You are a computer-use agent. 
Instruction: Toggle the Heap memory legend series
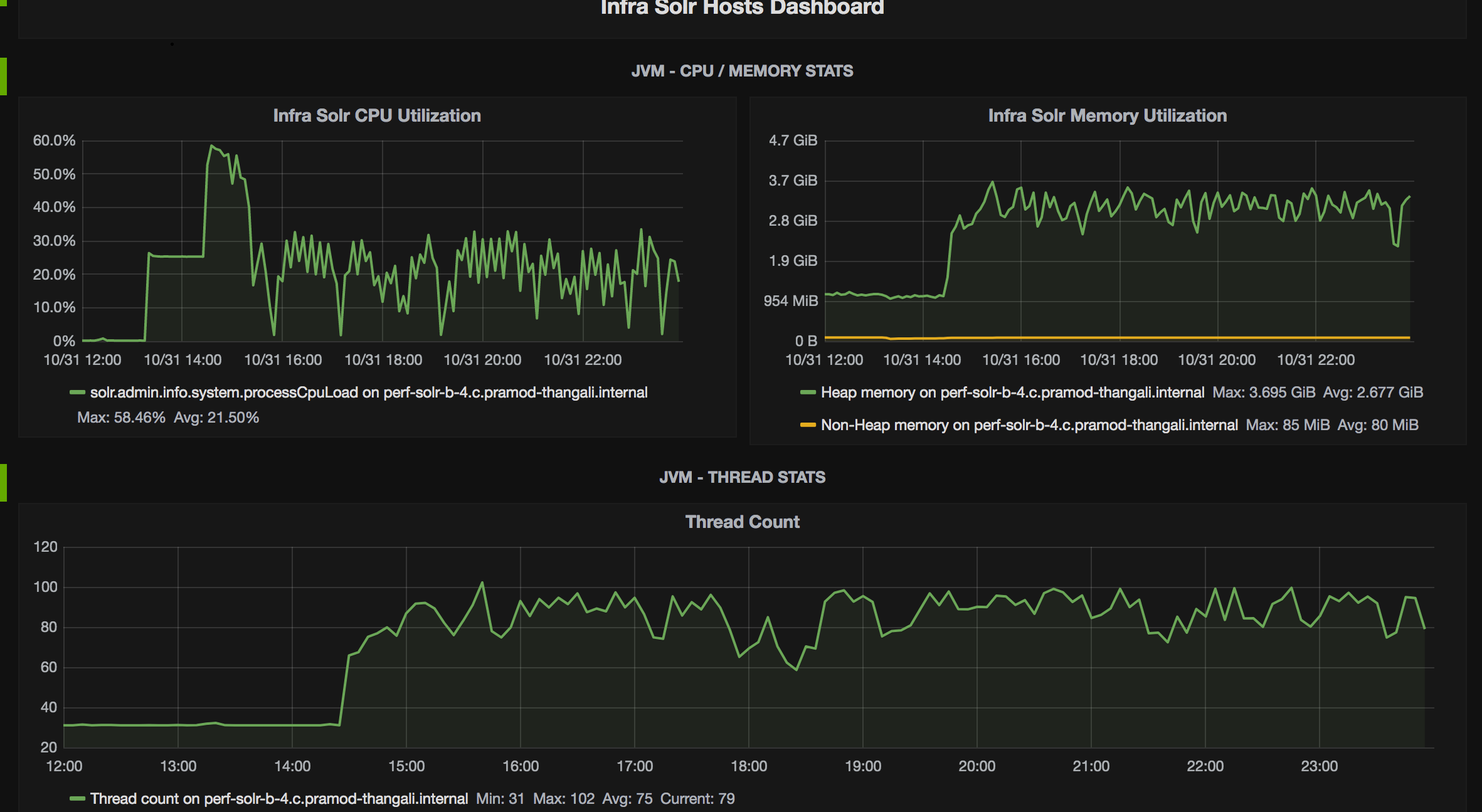1012,393
